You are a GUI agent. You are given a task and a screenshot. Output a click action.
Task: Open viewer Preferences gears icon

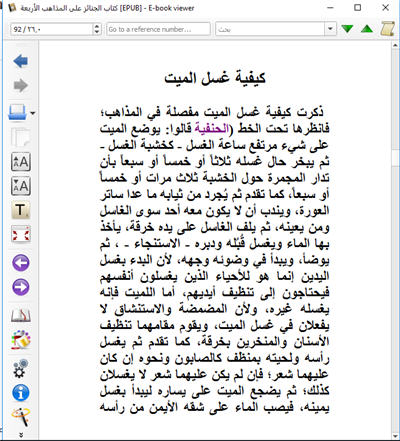point(21,368)
